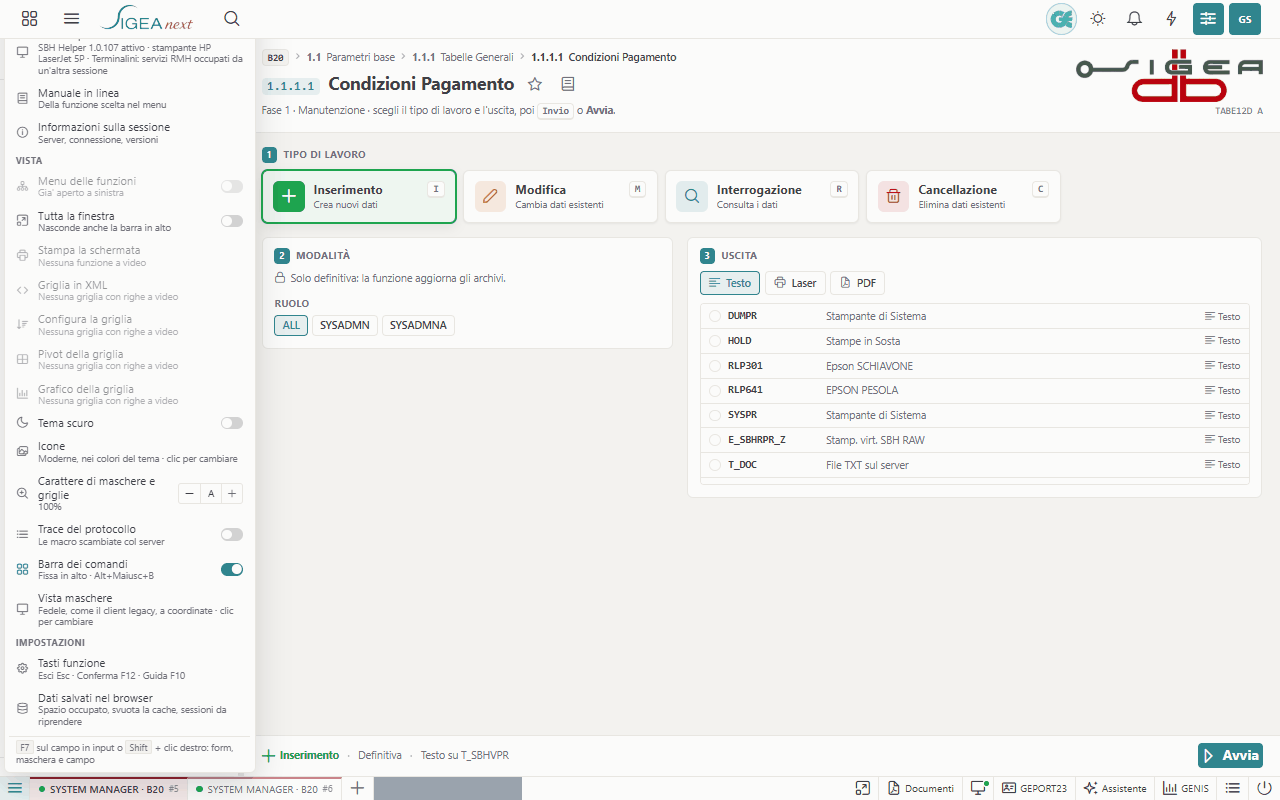Mark Condizioni Pagamento as favorite star
The image size is (1280, 800).
point(535,84)
